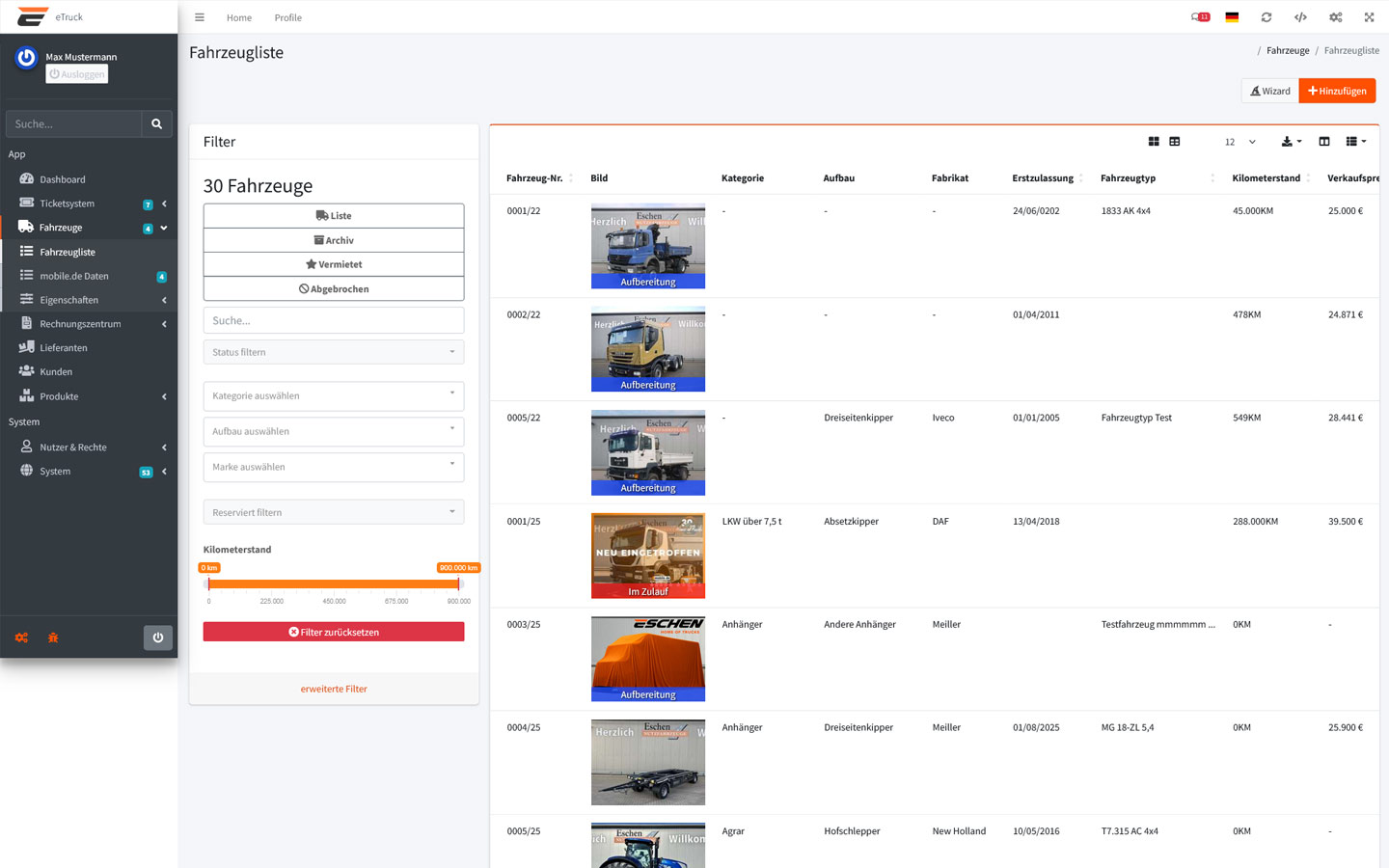The image size is (1389, 868).
Task: Click the Wizard button
Action: click(1270, 91)
